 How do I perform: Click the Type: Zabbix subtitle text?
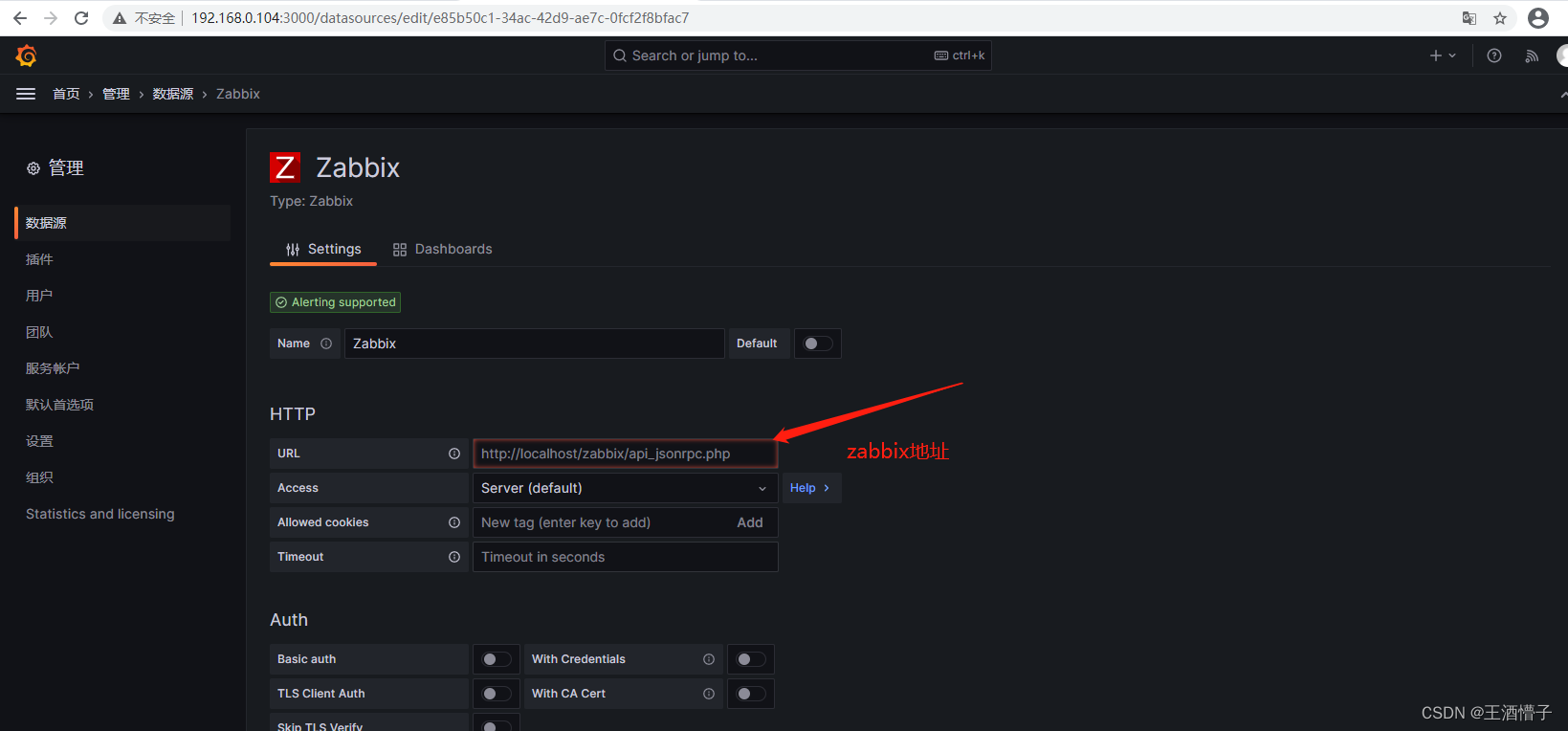[312, 201]
